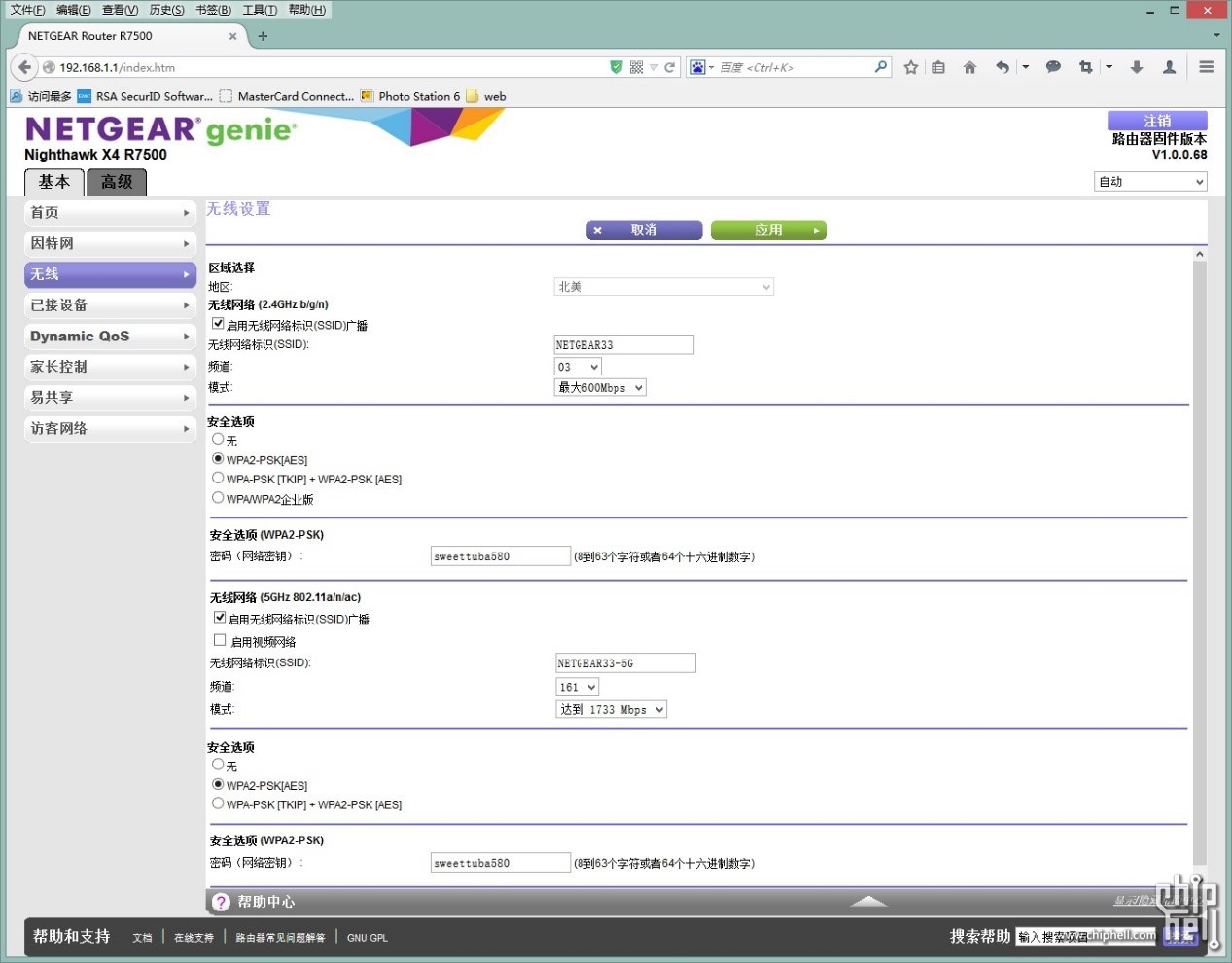The height and width of the screenshot is (963, 1232).
Task: Click the NETGEAR genie logo
Action: [161, 129]
